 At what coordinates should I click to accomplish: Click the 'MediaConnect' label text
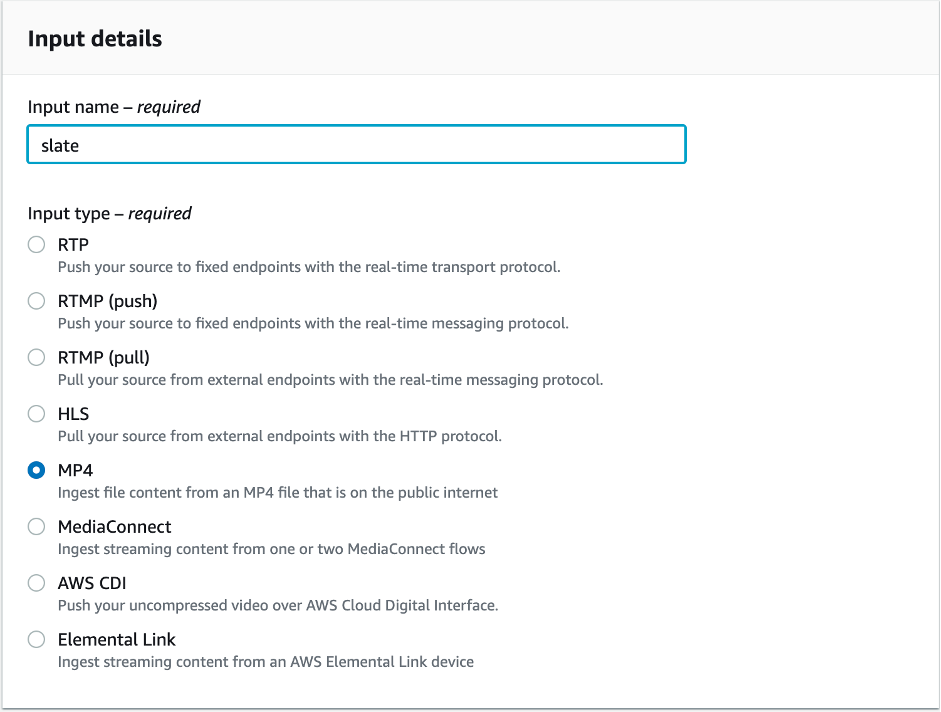[114, 526]
